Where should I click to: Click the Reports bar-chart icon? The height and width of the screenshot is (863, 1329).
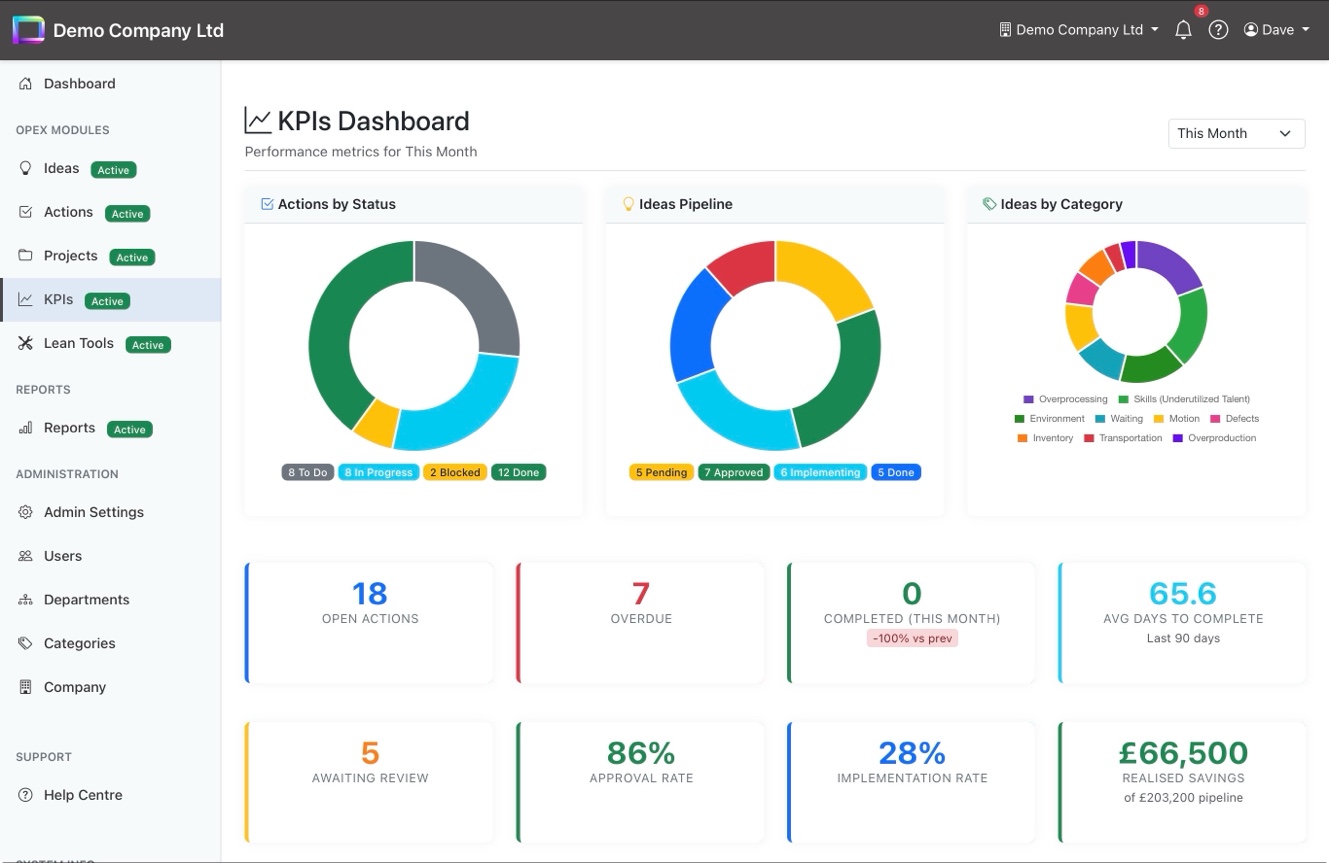[25, 428]
